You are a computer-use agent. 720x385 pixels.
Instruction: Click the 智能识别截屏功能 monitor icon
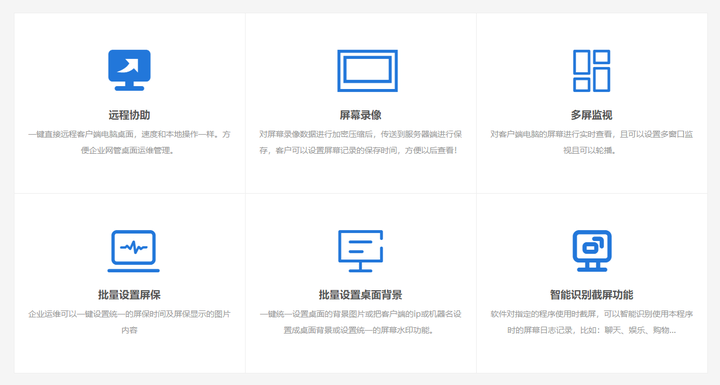(592, 251)
